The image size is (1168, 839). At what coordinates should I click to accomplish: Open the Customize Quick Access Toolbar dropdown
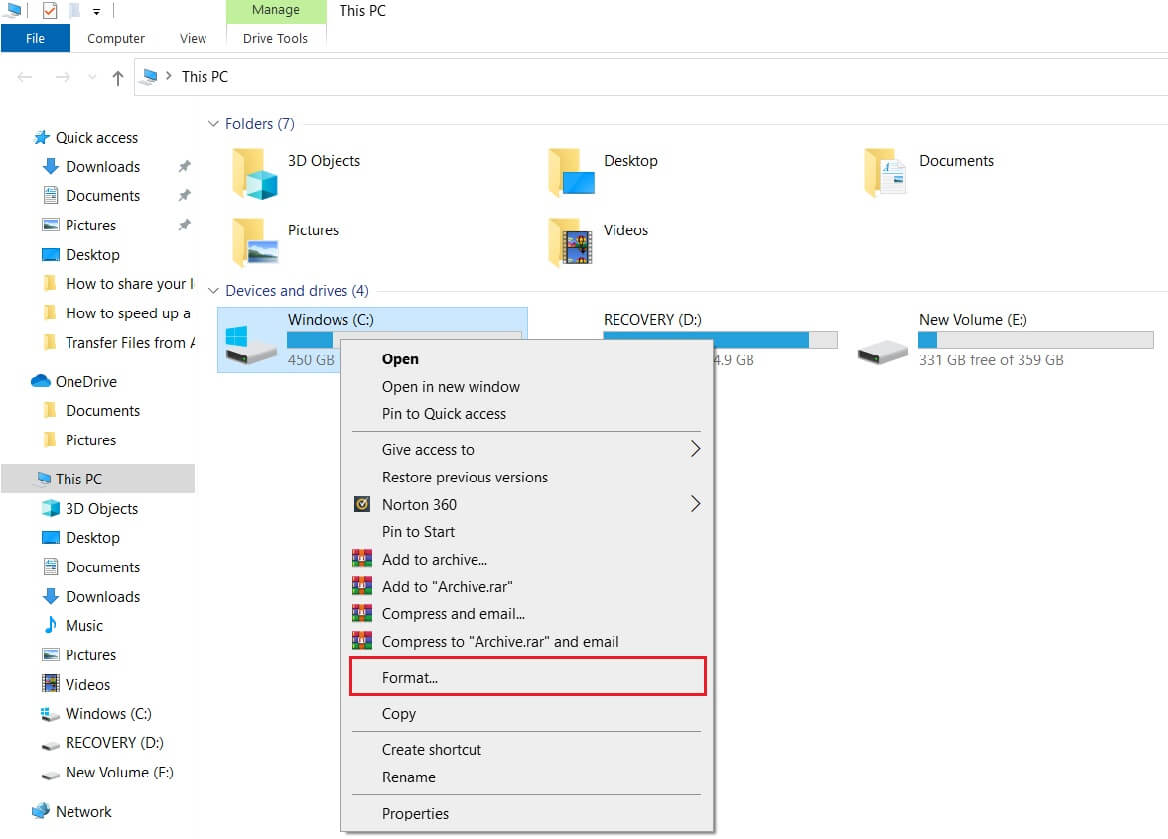click(x=96, y=11)
